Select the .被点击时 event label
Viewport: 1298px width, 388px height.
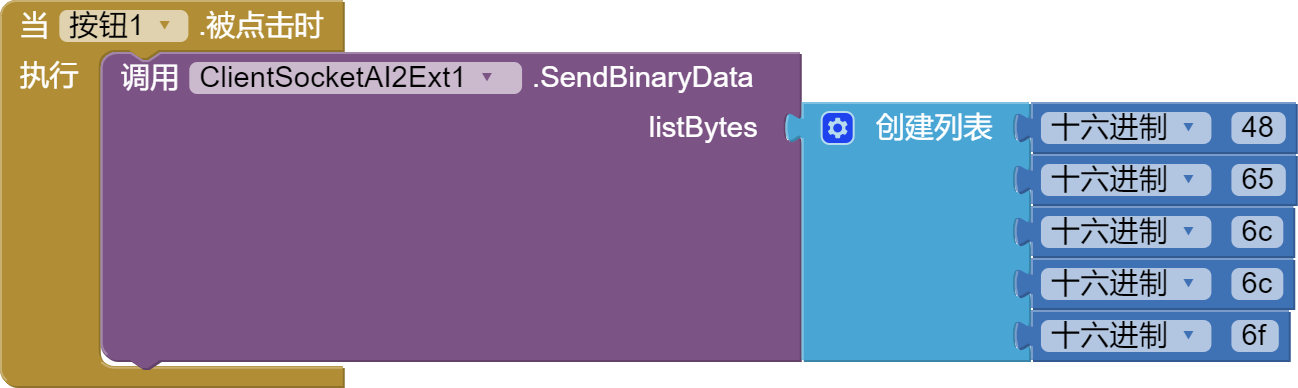[x=260, y=27]
